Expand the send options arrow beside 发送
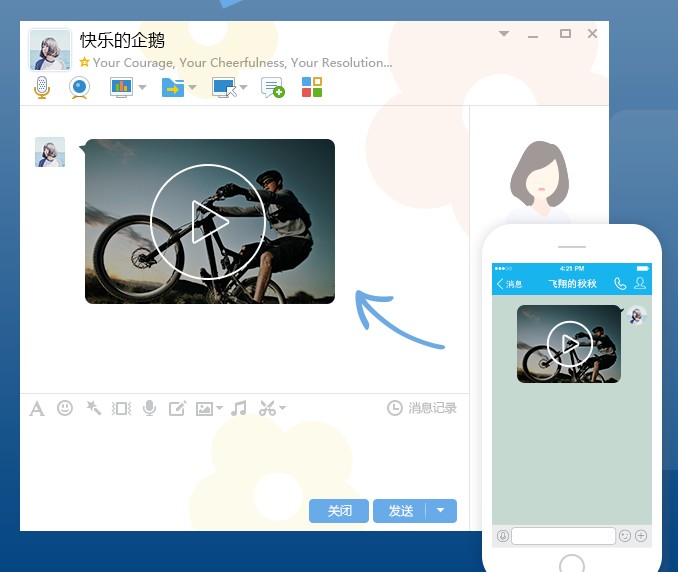The height and width of the screenshot is (572, 678). click(441, 511)
